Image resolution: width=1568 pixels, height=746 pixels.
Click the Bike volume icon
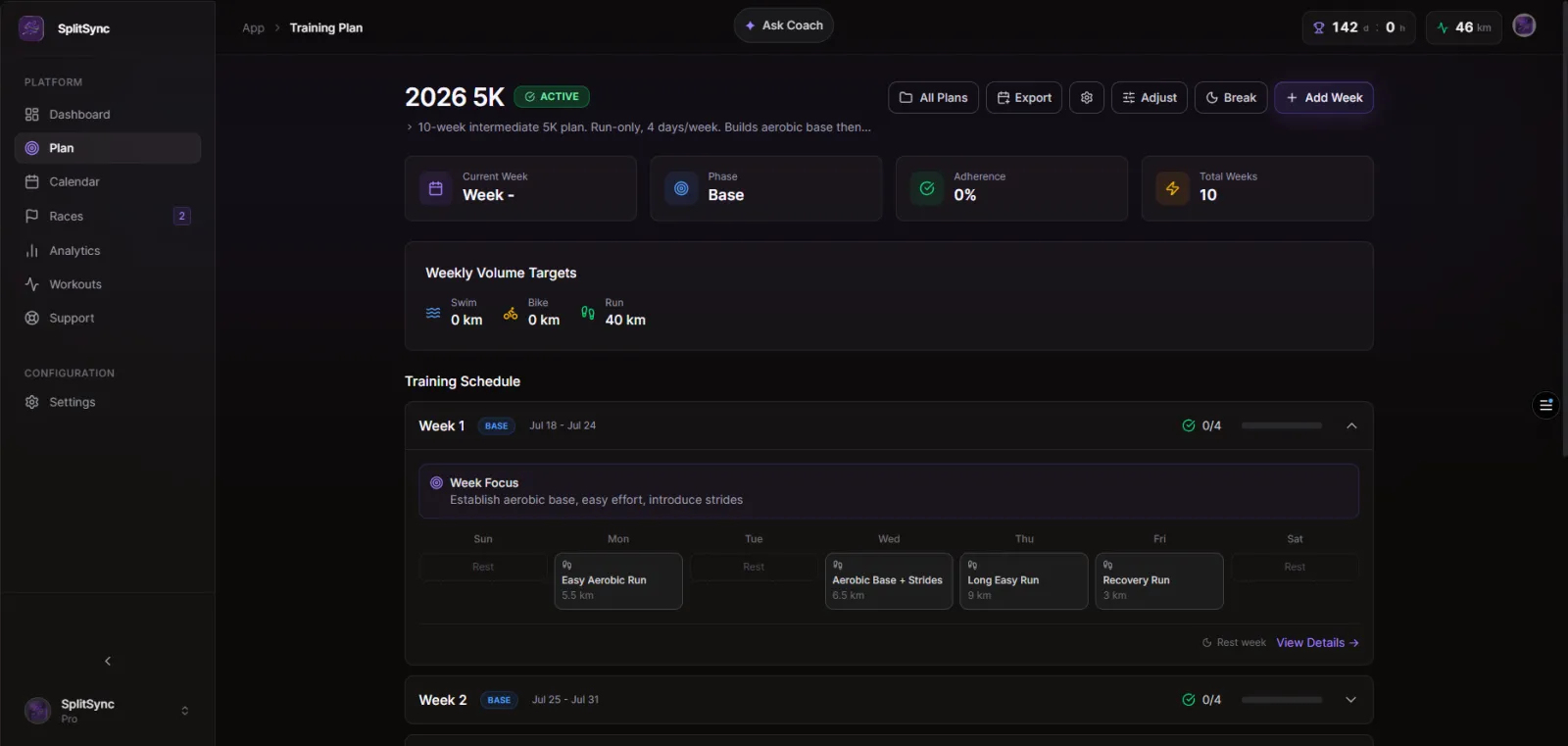click(x=511, y=313)
